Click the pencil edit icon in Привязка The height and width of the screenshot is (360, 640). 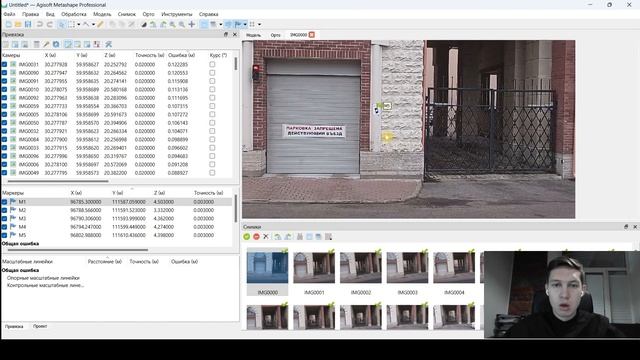[x=46, y=44]
